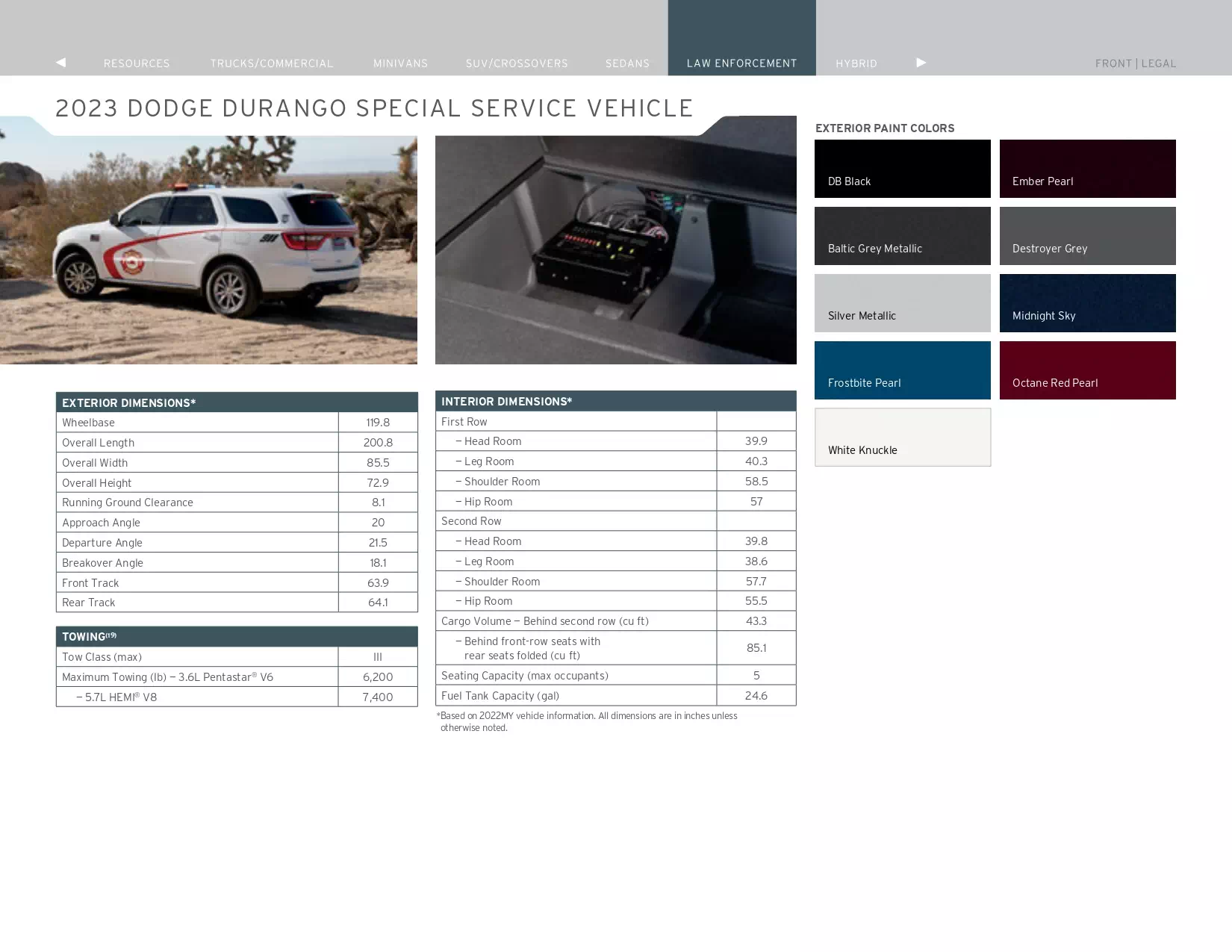Click the Overall Width row label
The height and width of the screenshot is (952, 1232).
click(x=95, y=463)
